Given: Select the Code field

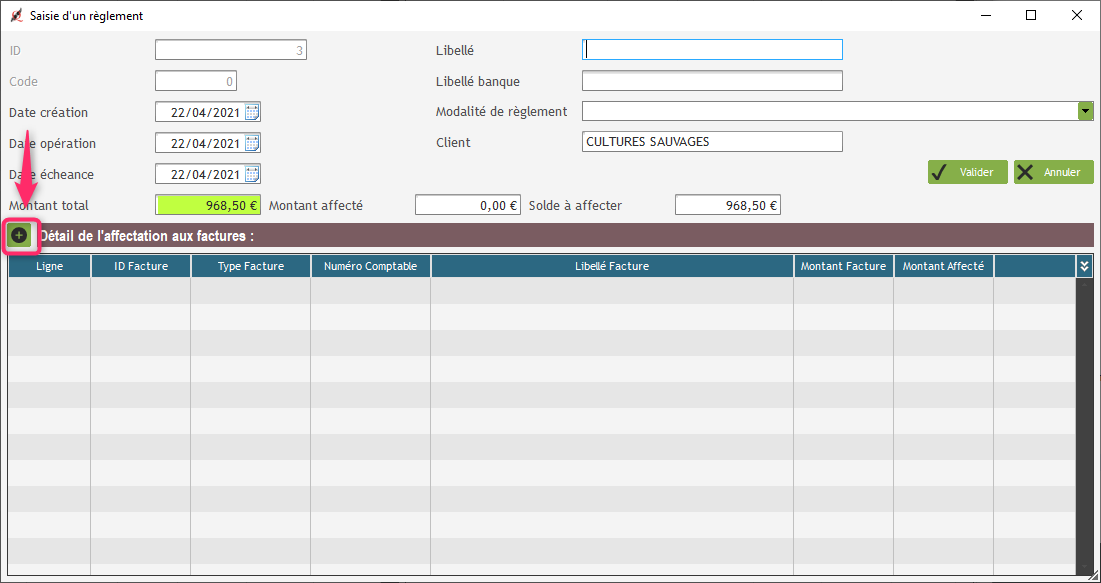Looking at the screenshot, I should 196,81.
